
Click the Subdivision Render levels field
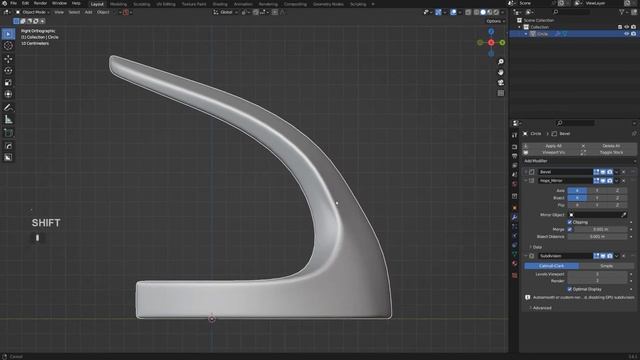tap(597, 281)
